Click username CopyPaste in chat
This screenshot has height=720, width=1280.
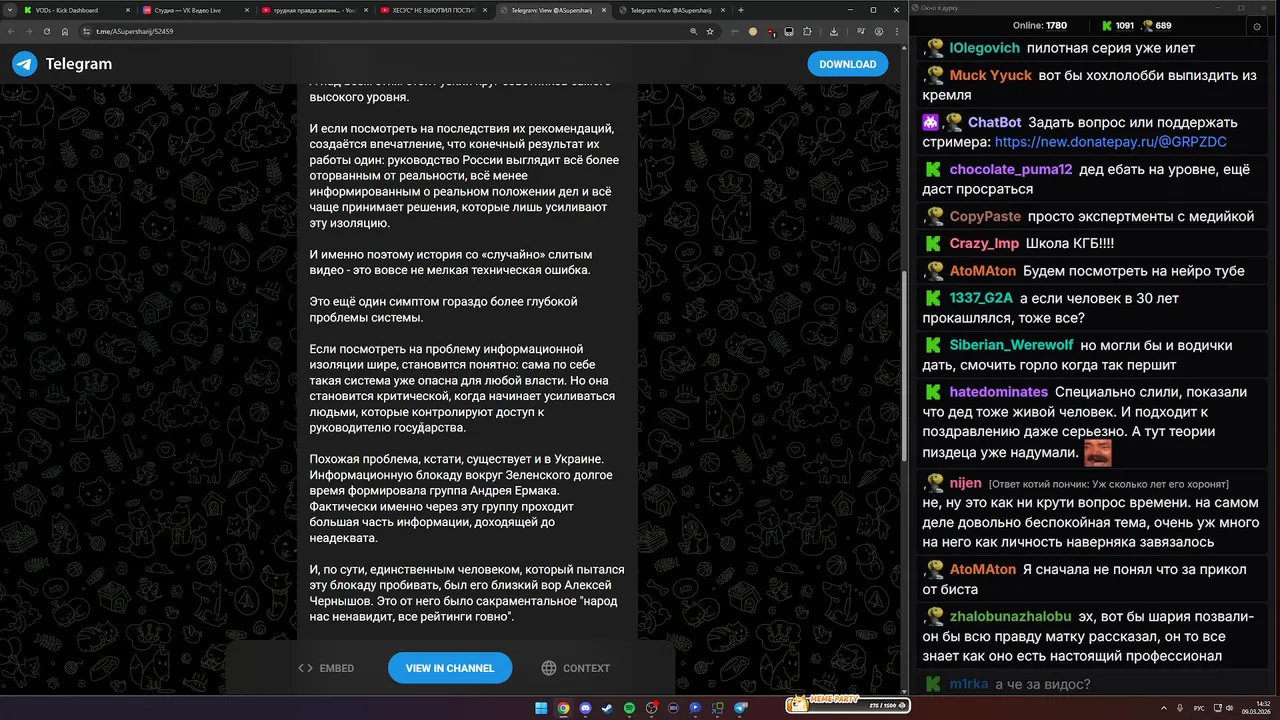[x=985, y=216]
